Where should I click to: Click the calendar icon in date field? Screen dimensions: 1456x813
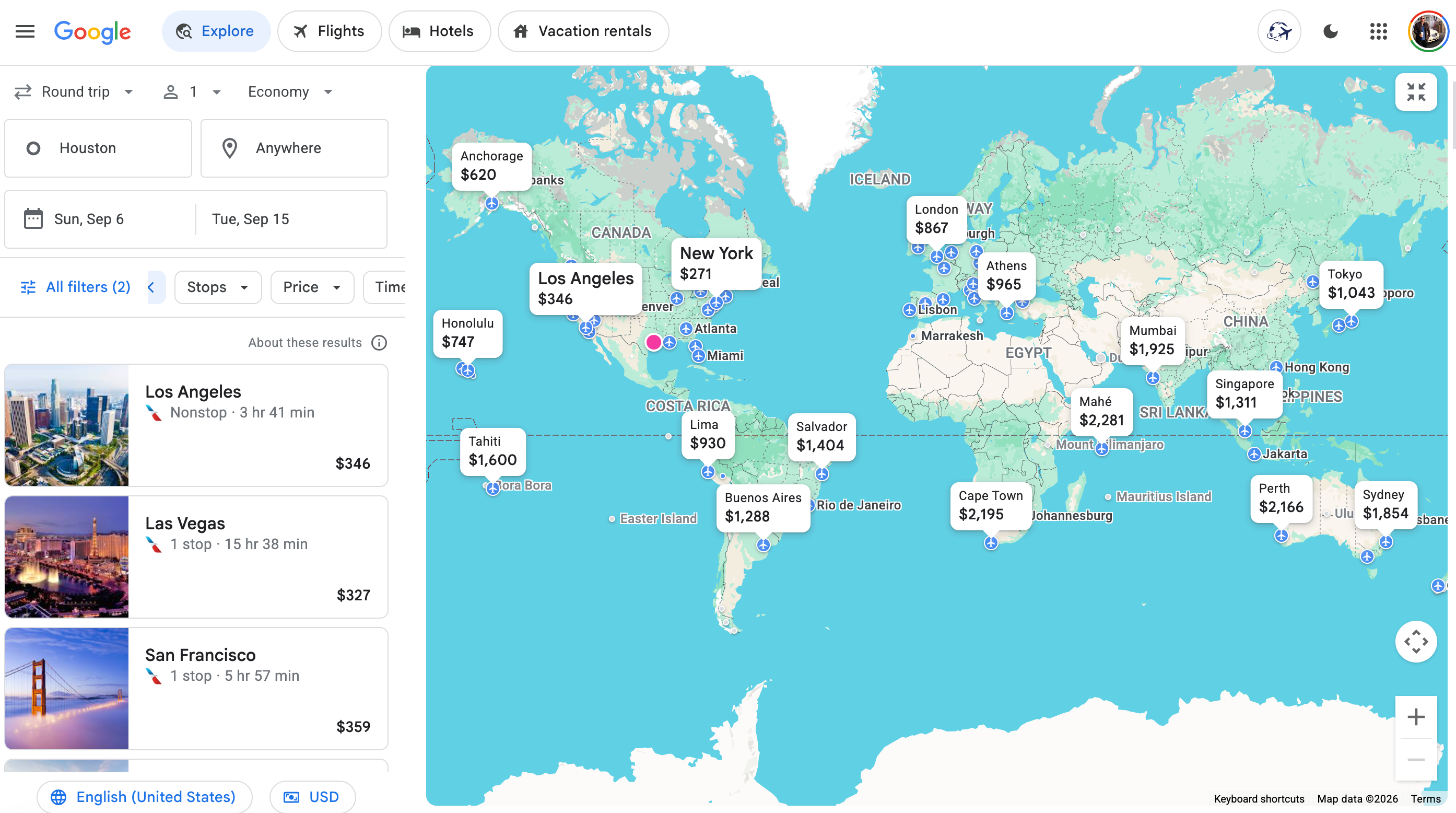33,219
